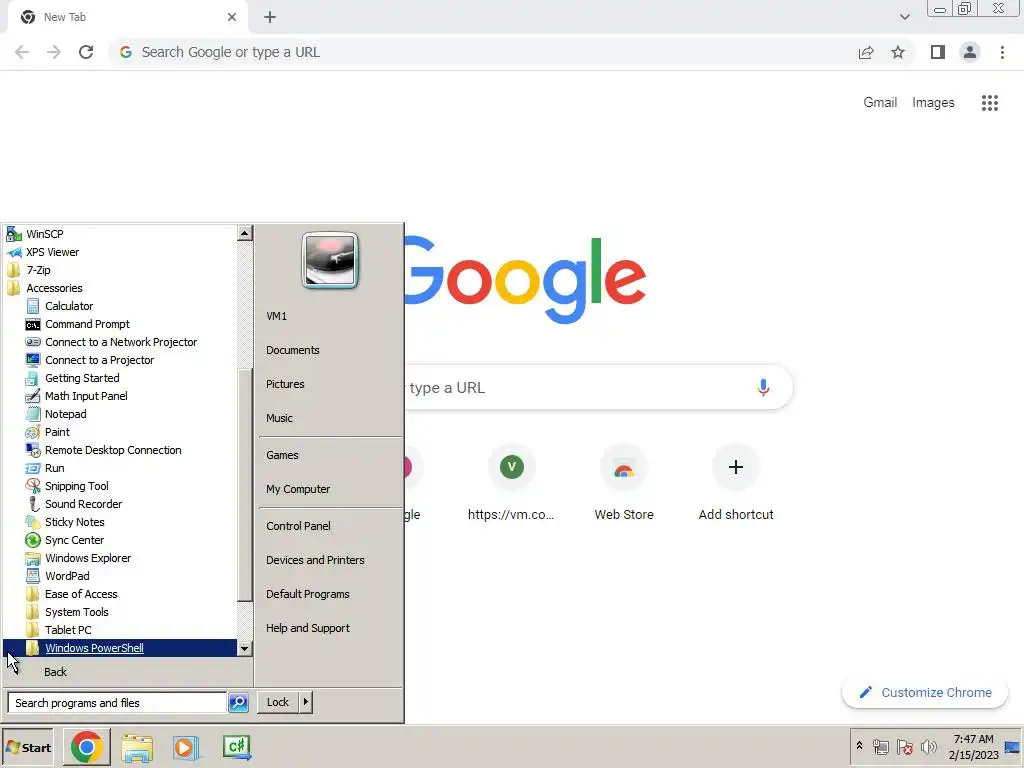This screenshot has width=1024, height=768.
Task: Share this page icon in address bar
Action: pos(866,52)
